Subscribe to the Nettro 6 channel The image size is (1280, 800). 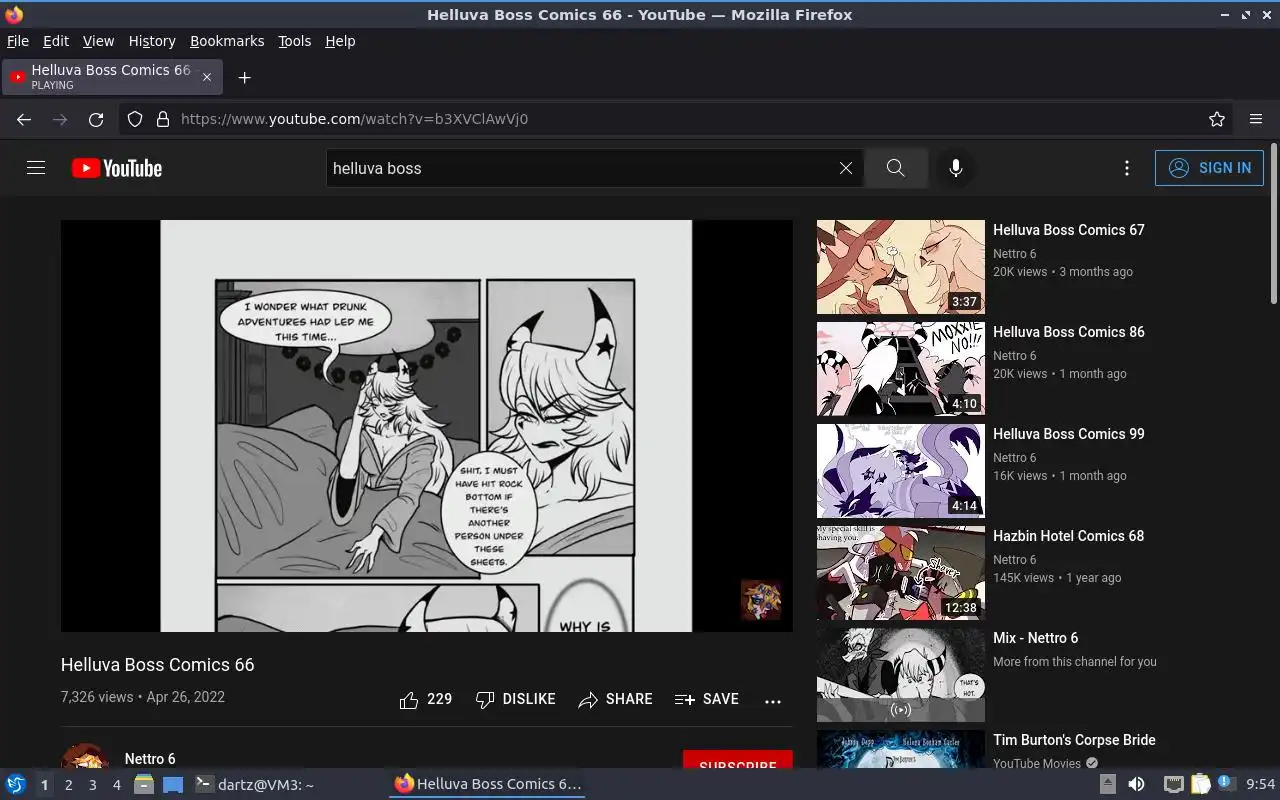coord(738,760)
